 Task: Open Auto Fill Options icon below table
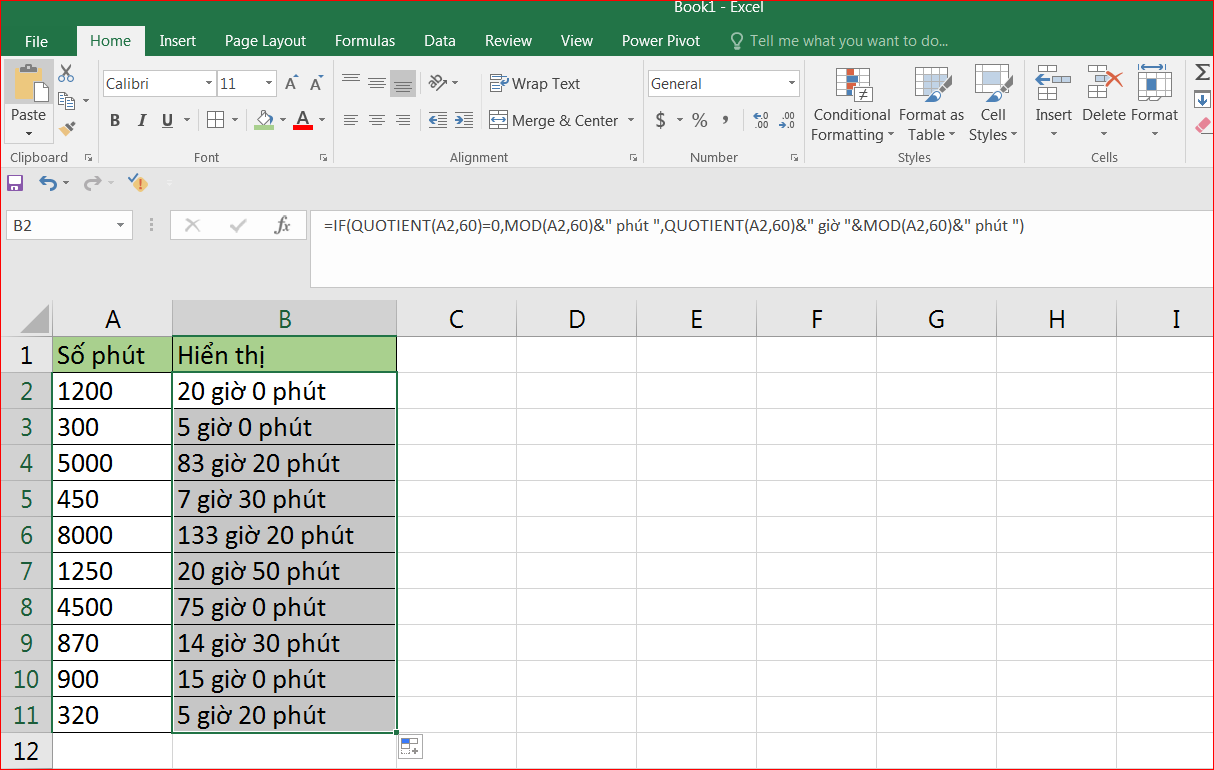410,746
